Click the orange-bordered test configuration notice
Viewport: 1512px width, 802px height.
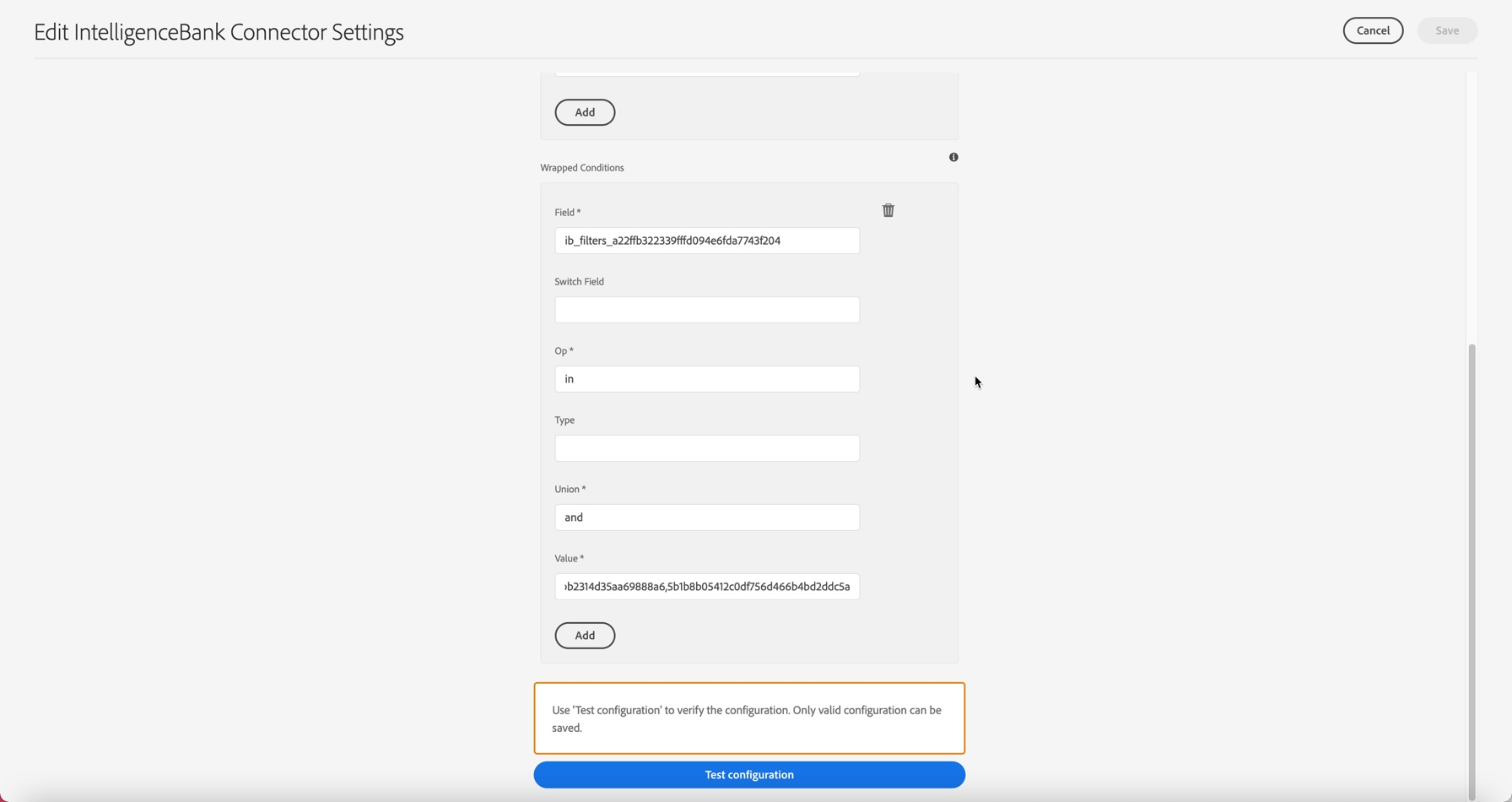749,718
